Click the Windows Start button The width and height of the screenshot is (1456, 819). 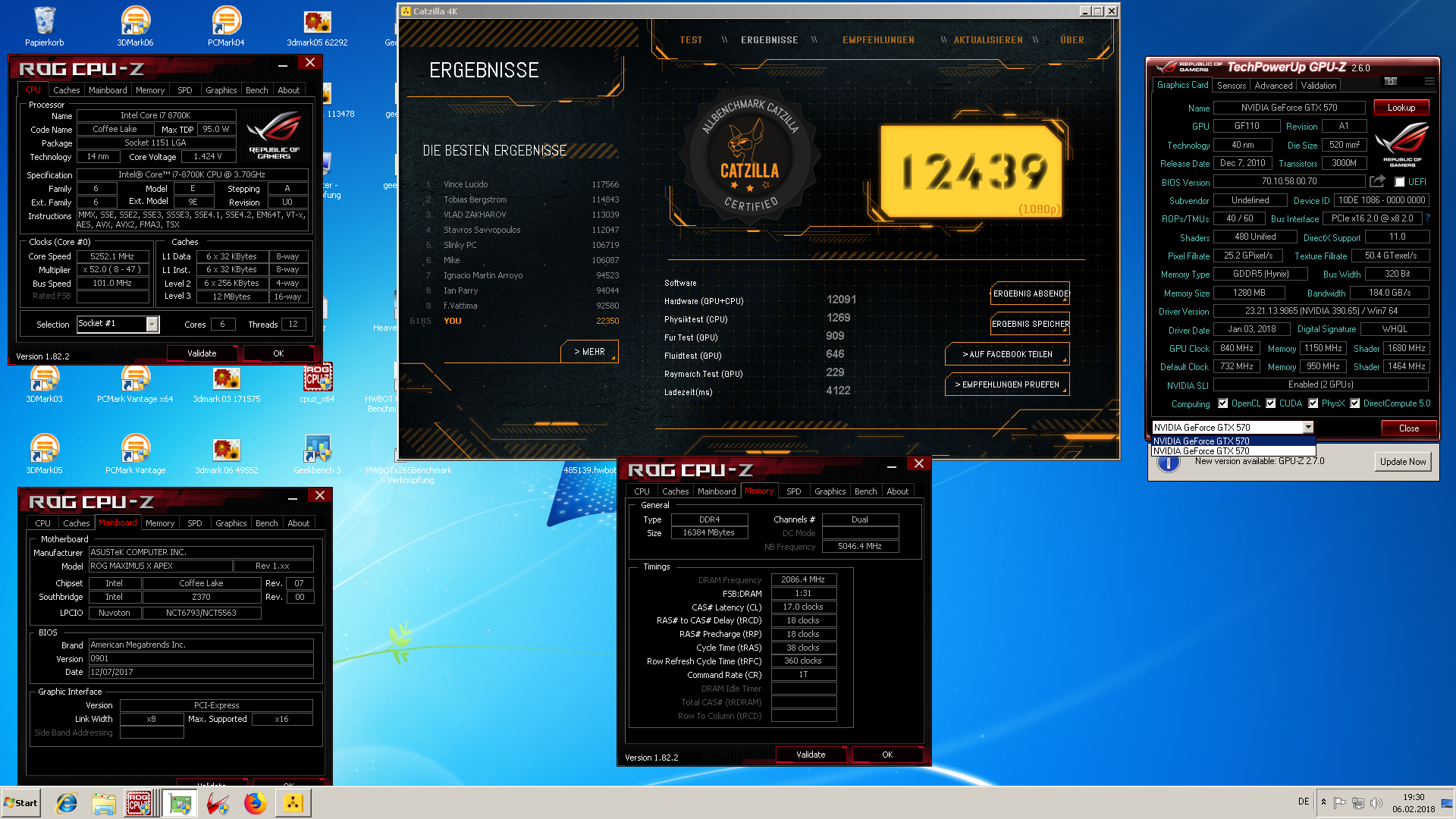(20, 803)
